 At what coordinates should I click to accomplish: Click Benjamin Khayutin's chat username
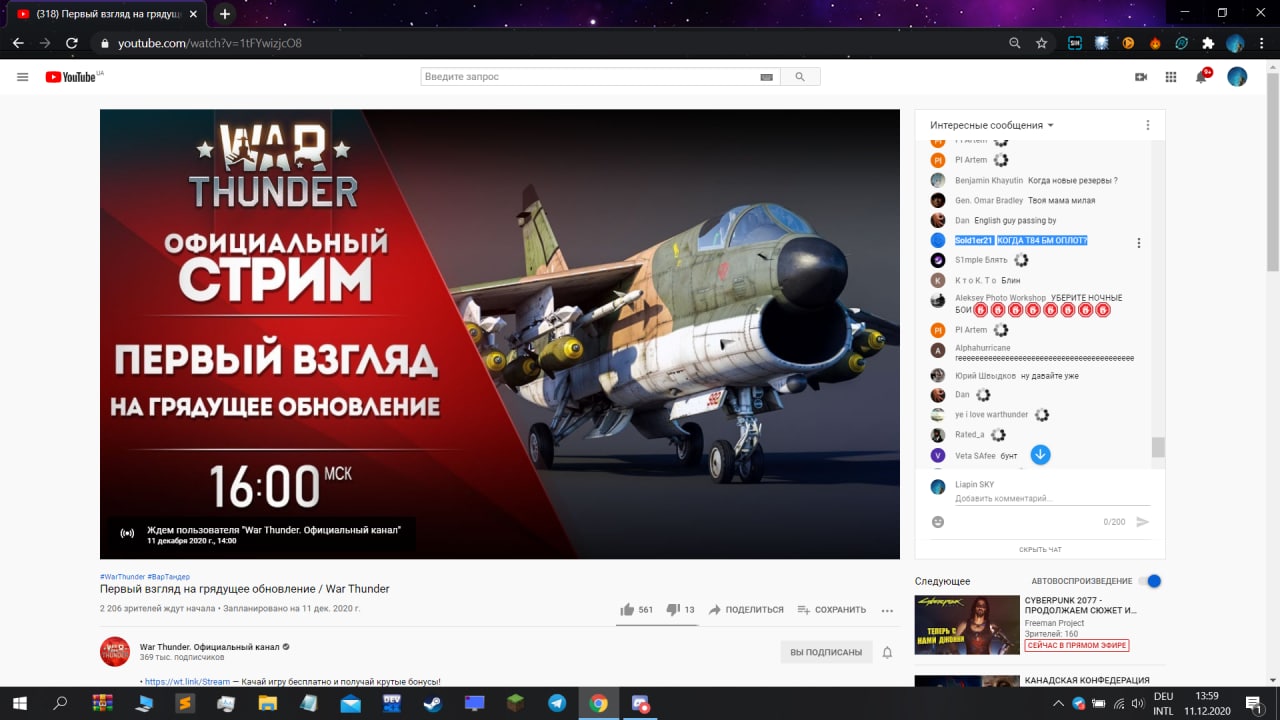pos(989,180)
